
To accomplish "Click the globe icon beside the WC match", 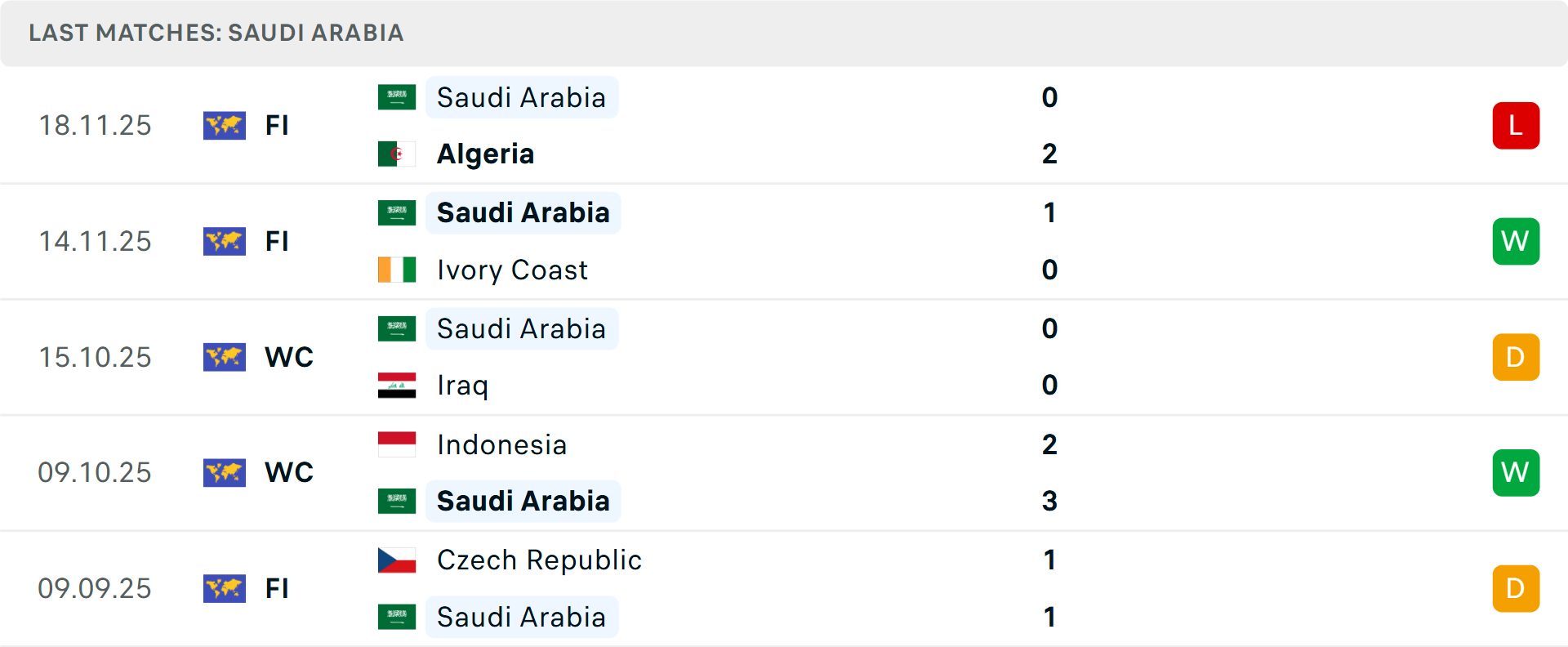I will pyautogui.click(x=225, y=357).
